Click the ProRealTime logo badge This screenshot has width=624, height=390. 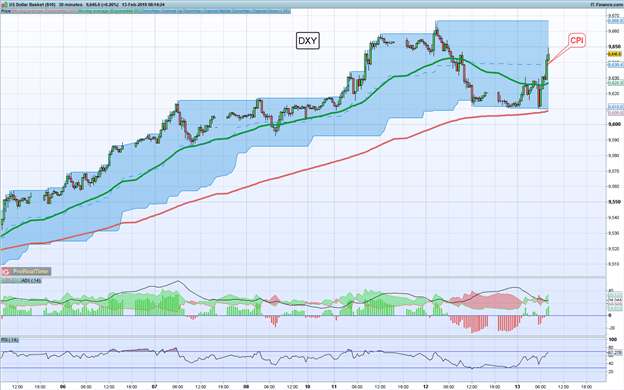pos(26,271)
